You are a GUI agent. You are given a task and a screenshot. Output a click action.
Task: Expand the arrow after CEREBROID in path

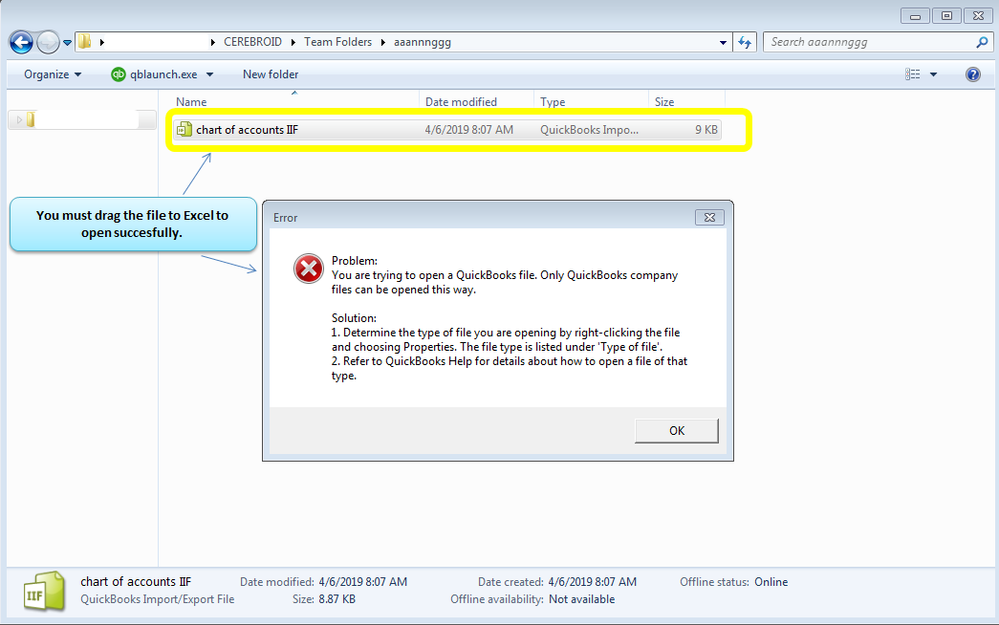[293, 42]
